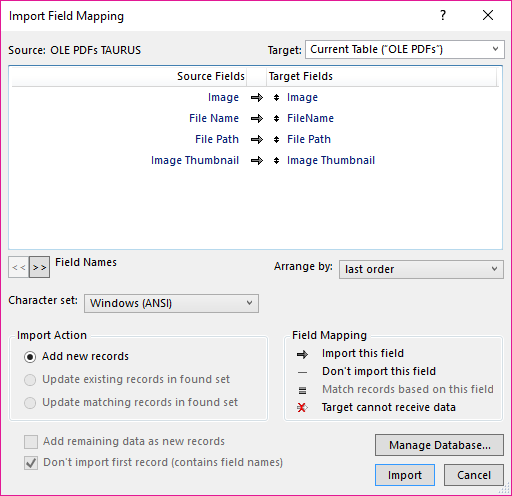Open the help question mark
The height and width of the screenshot is (496, 512).
(x=443, y=15)
